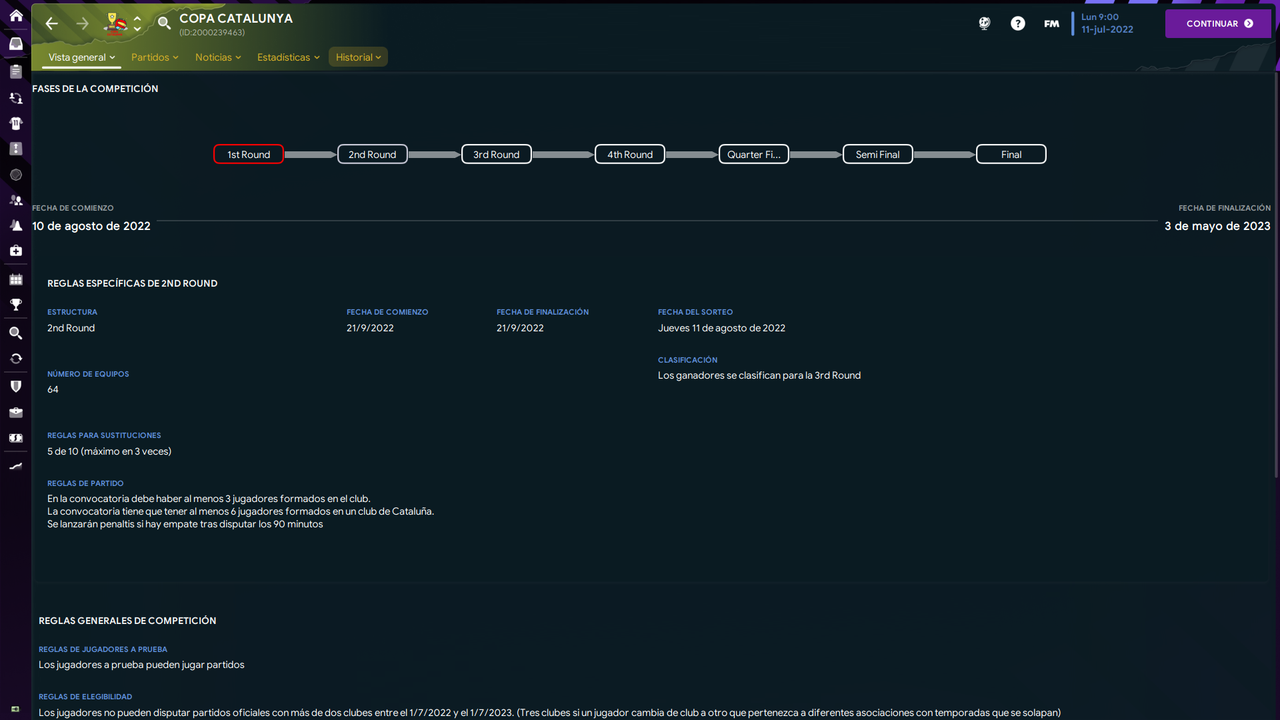Open the world globe icon in header
The height and width of the screenshot is (720, 1280).
pyautogui.click(x=985, y=23)
